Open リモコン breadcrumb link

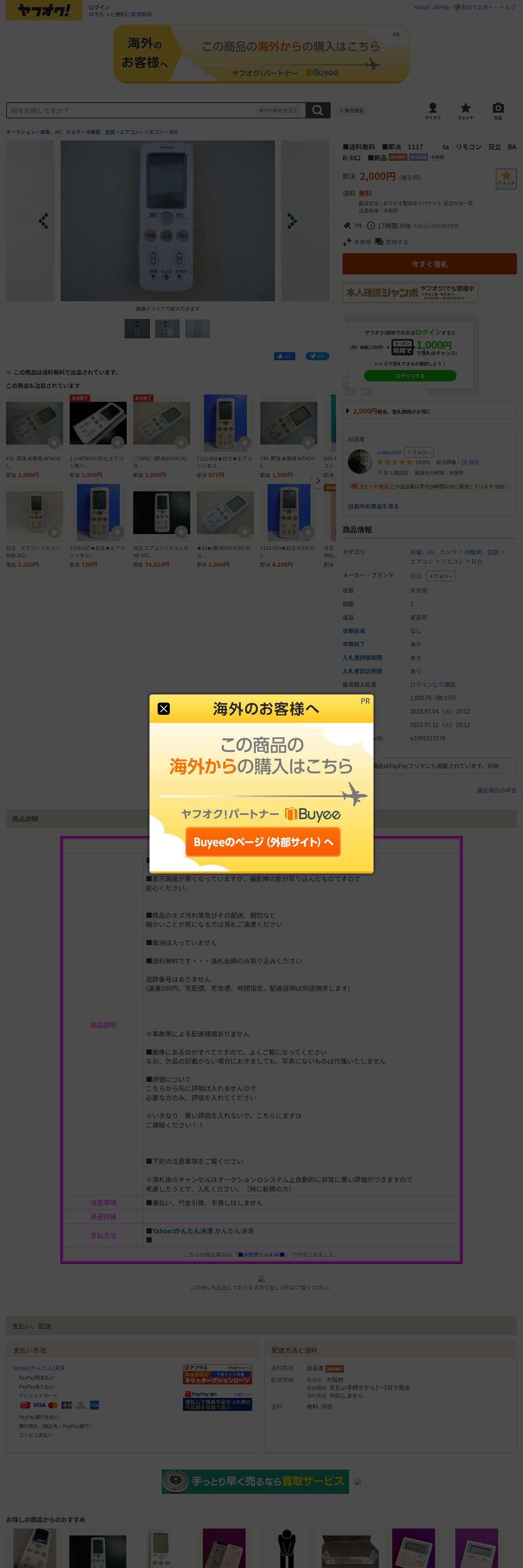154,132
